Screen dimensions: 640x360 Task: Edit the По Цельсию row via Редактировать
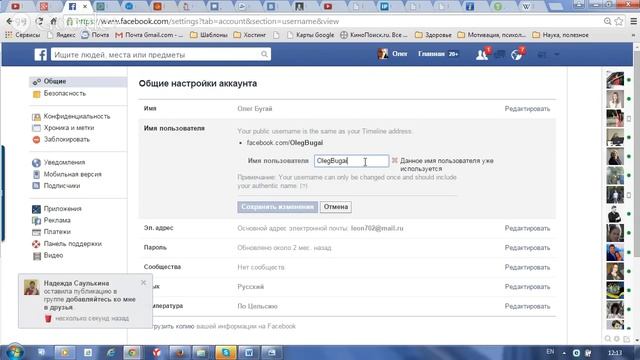pyautogui.click(x=527, y=307)
